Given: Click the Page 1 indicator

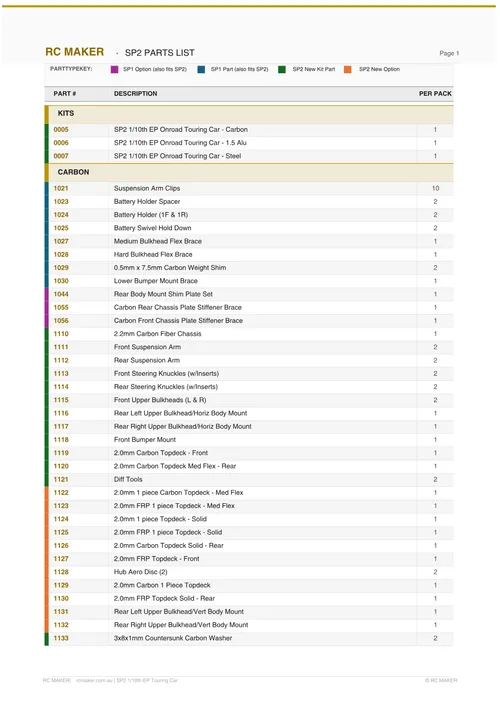Looking at the screenshot, I should [x=449, y=53].
